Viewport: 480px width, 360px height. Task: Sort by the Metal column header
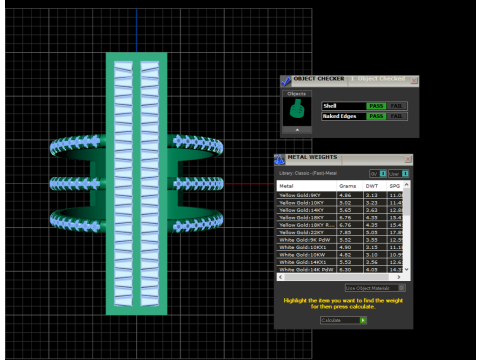point(306,186)
